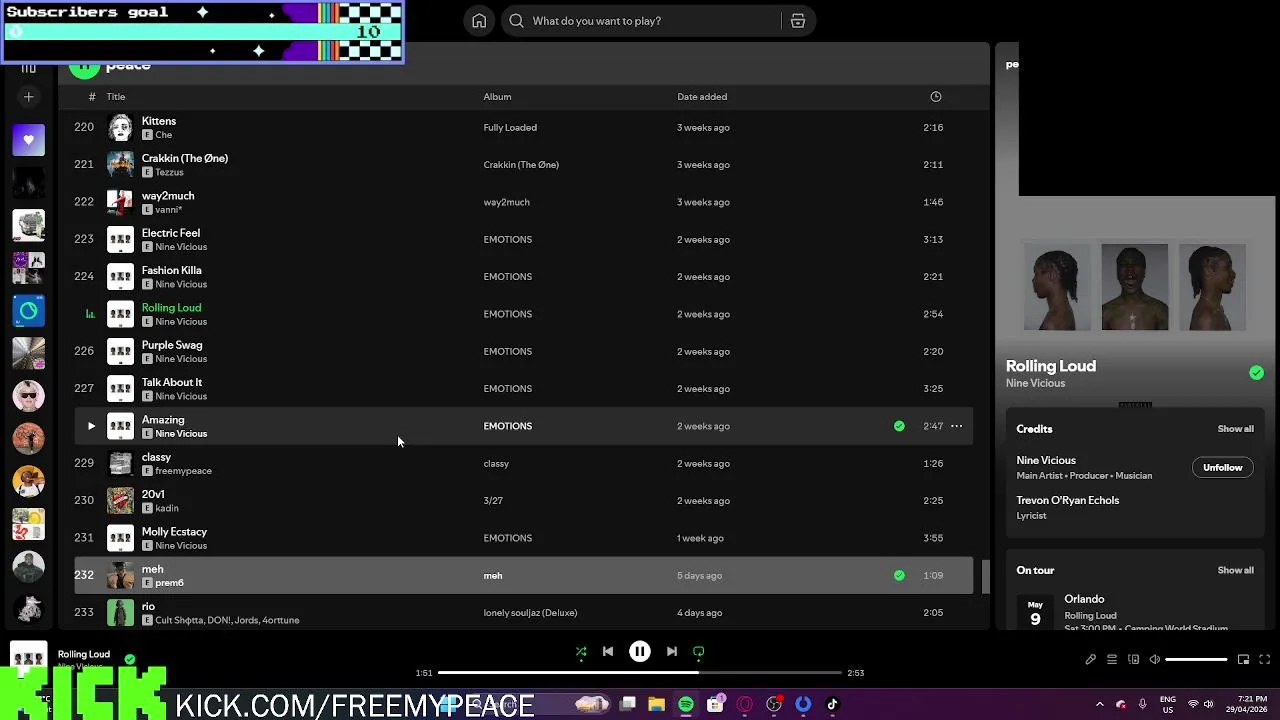Open Trevon O'Ryan Echols credit
Image resolution: width=1280 pixels, height=720 pixels.
point(1068,500)
